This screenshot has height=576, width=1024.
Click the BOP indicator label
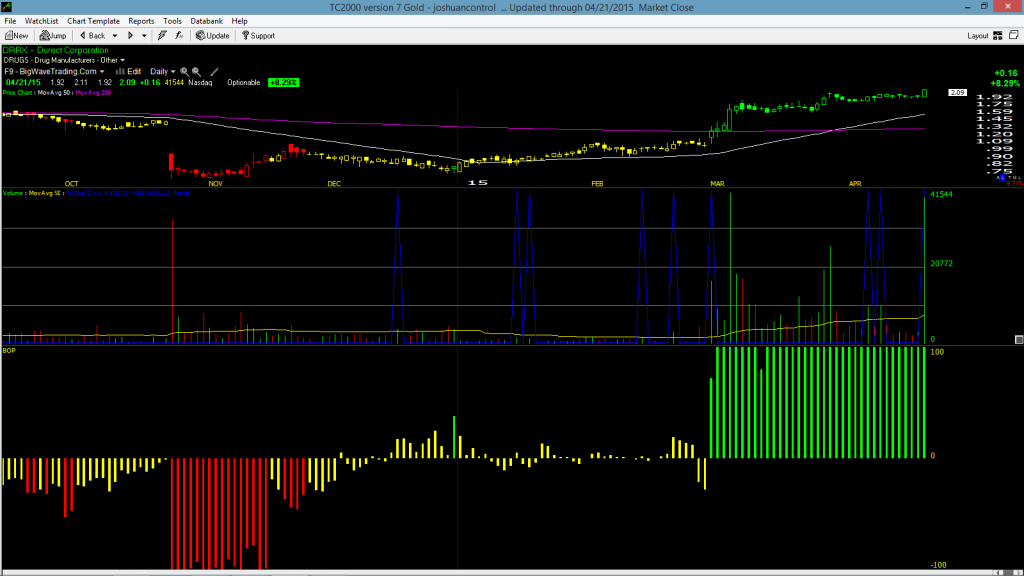(x=9, y=351)
